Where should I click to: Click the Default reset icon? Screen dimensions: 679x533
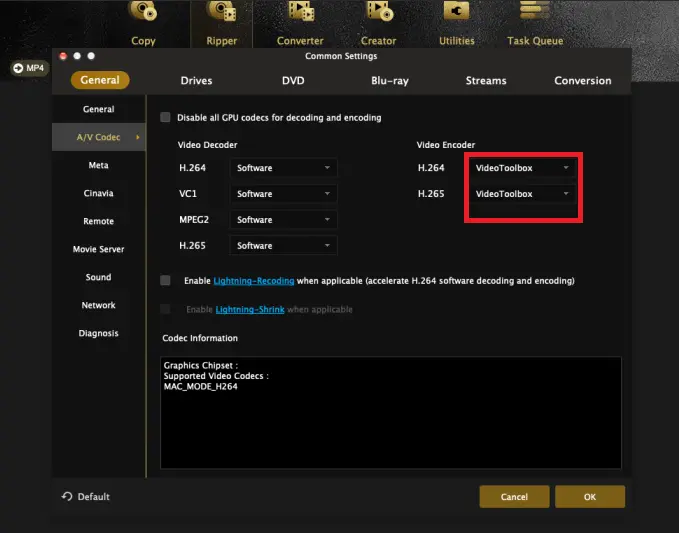click(67, 497)
